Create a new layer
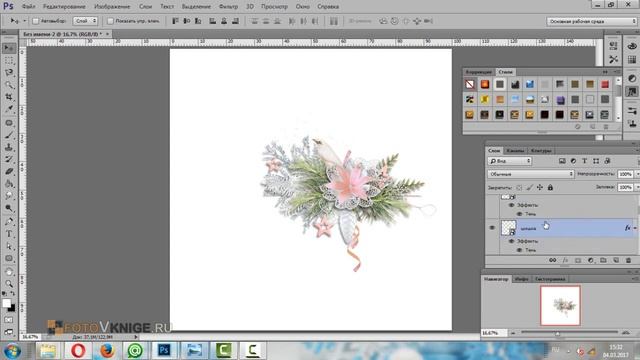640x360 pixels. click(x=616, y=260)
